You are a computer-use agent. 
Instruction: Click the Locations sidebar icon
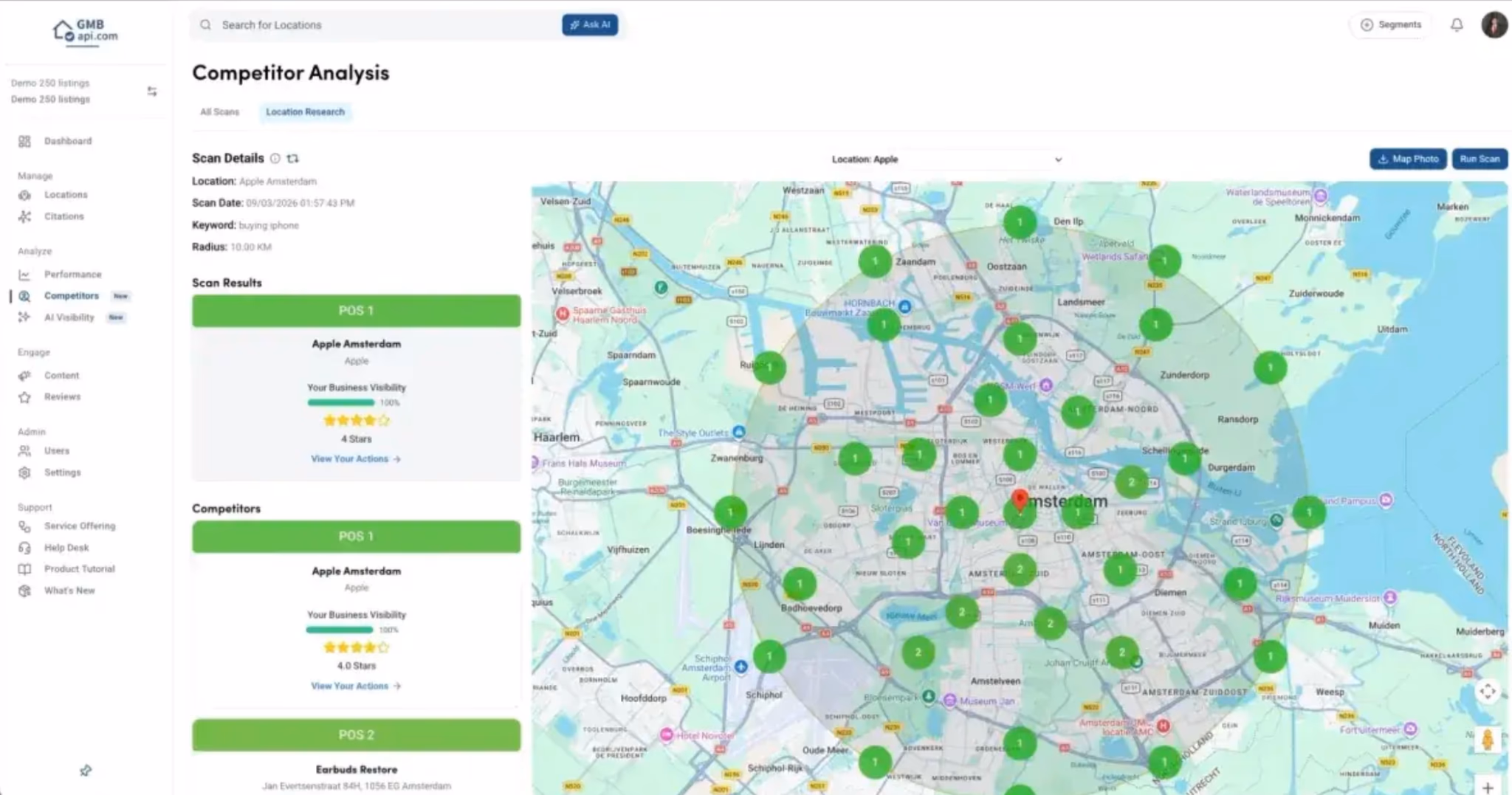click(24, 195)
